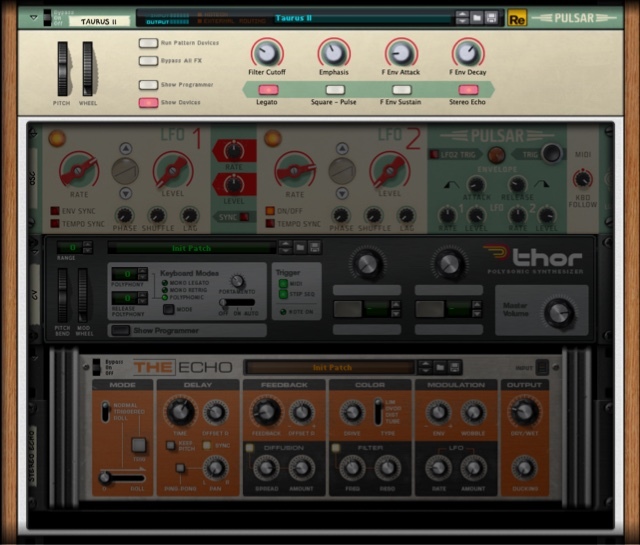Toggle LFO 1 Tempo Sync
This screenshot has width=640, height=545.
[55, 224]
